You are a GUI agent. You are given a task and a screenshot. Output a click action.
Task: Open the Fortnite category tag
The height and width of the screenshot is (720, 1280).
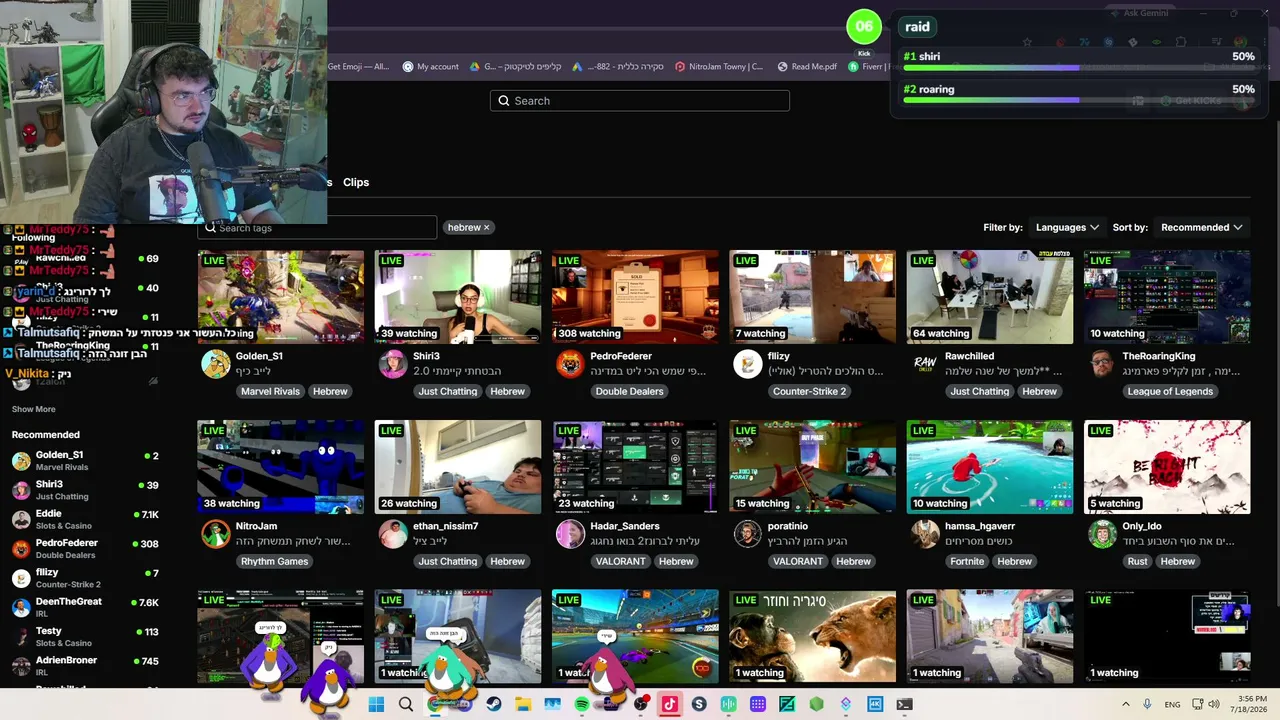click(967, 561)
